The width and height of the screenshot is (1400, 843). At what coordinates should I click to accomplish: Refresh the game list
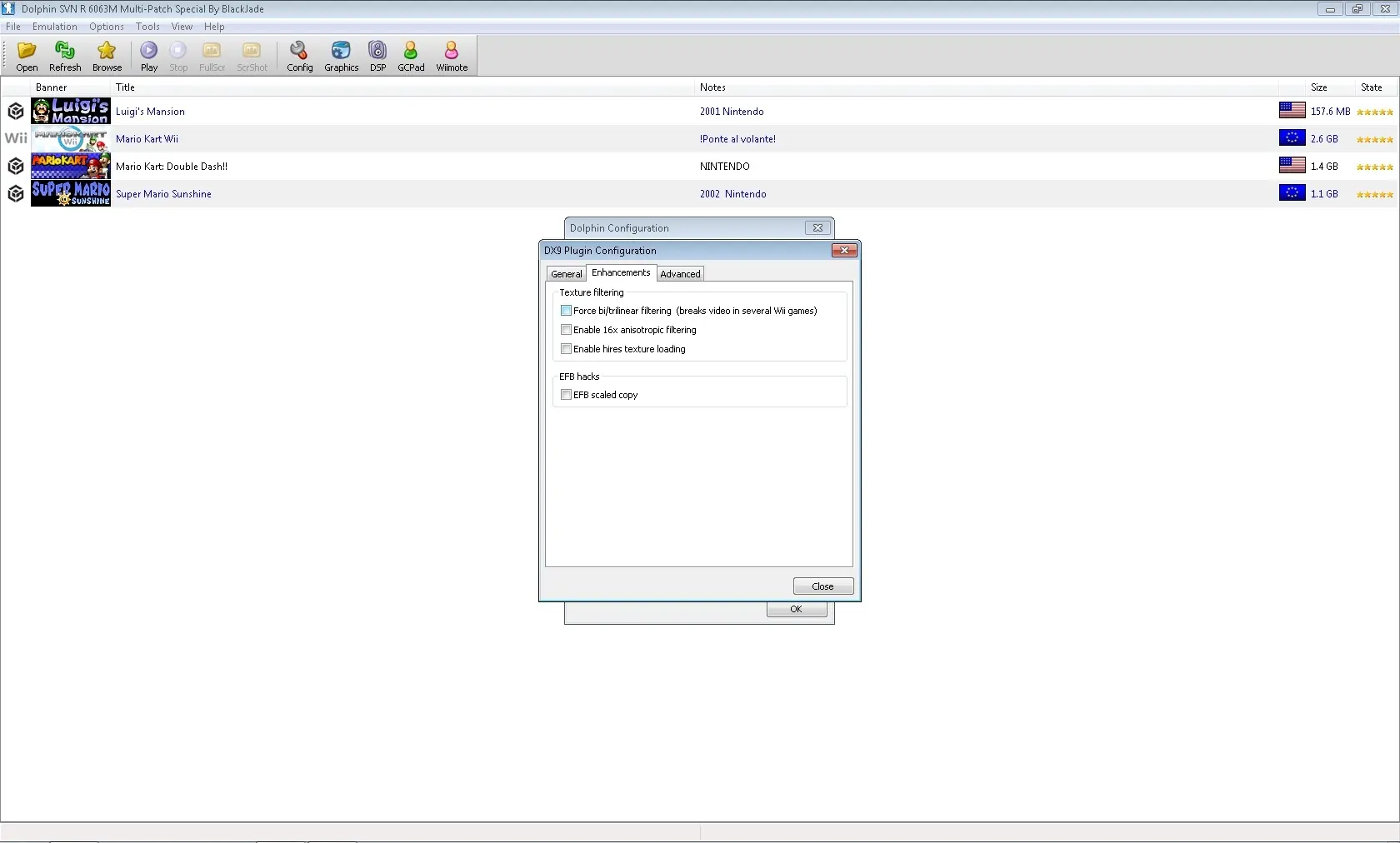point(65,56)
